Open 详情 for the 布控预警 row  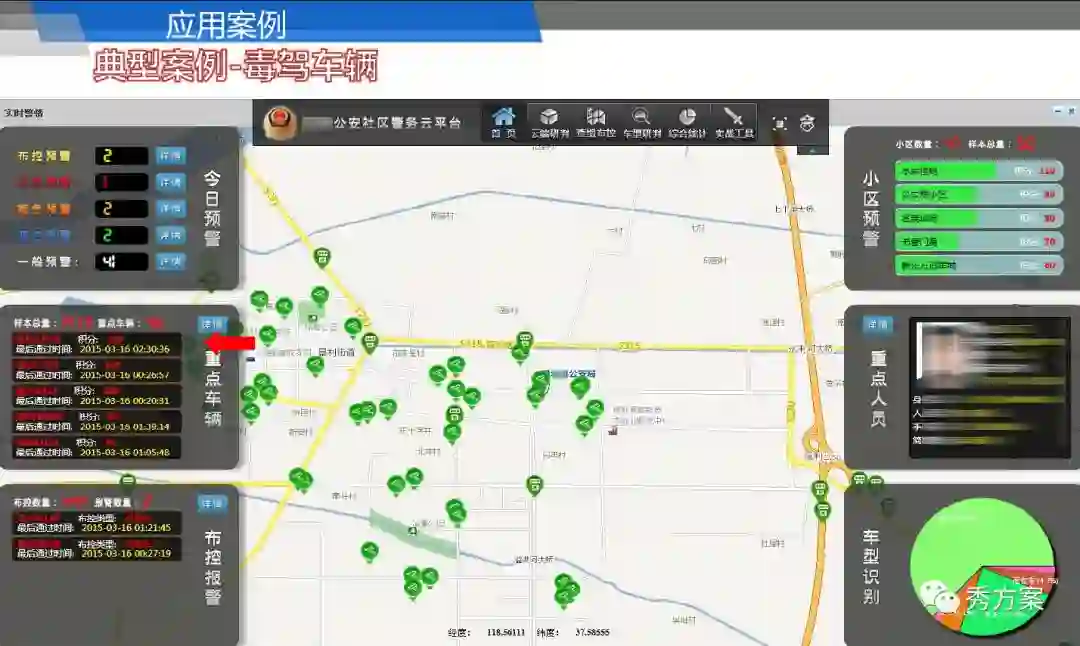[x=170, y=156]
